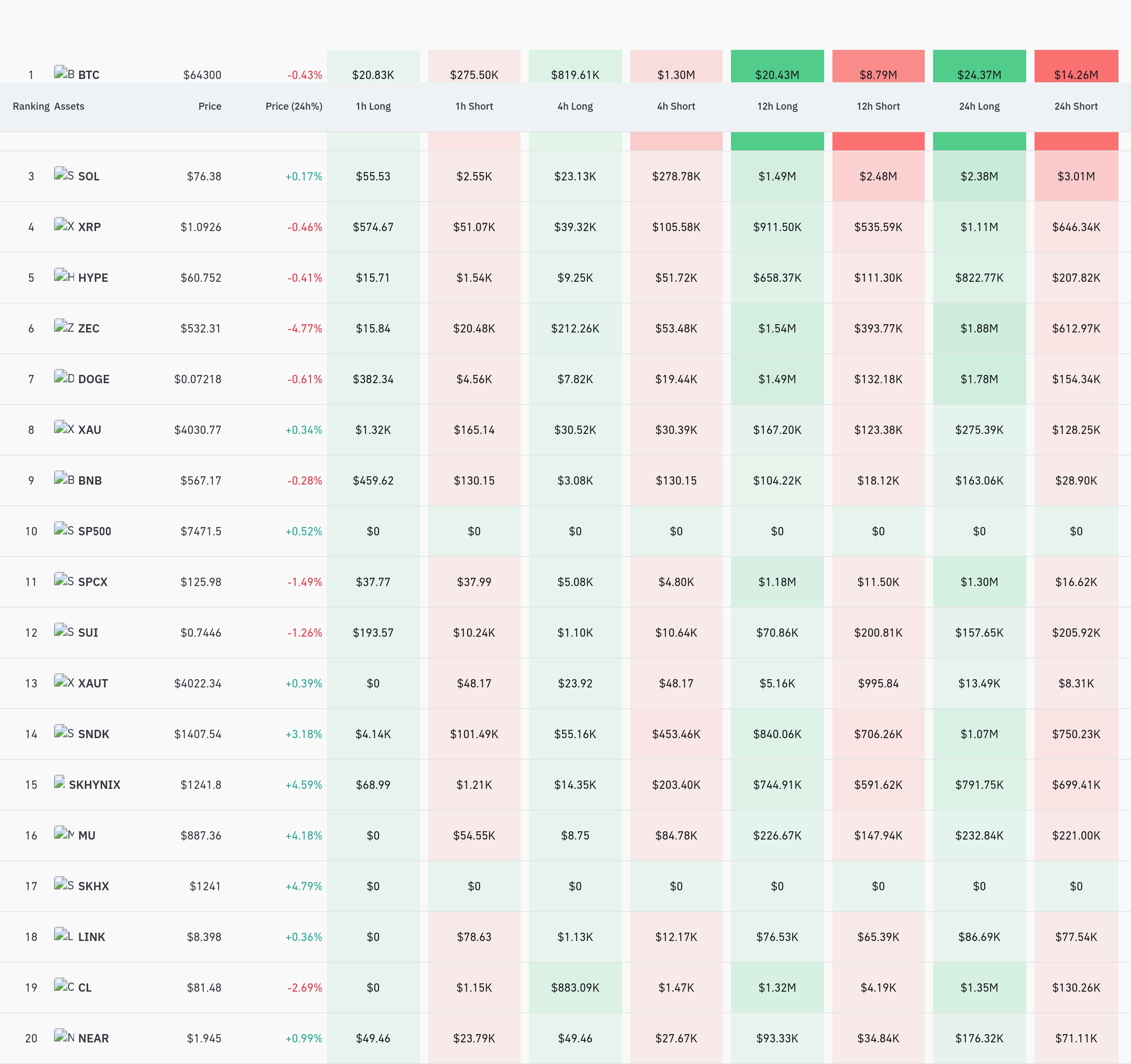This screenshot has height=1064, width=1131.
Task: Open the XRP asset icon
Action: coord(64,224)
